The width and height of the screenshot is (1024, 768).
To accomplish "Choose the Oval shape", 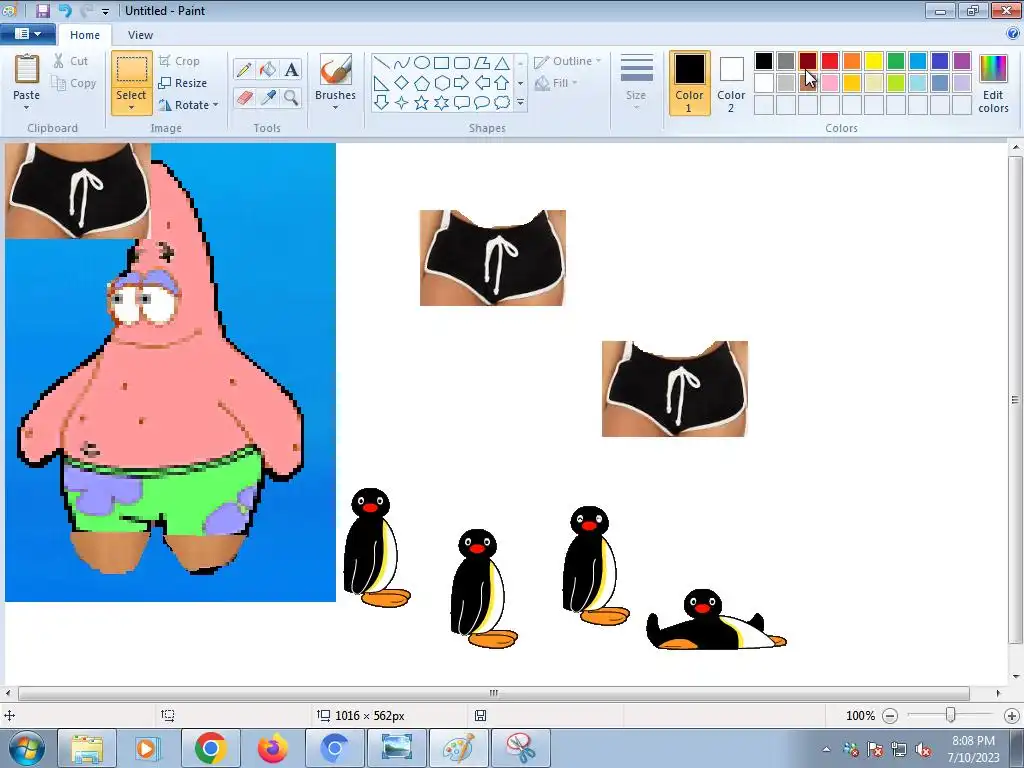I will 422,63.
